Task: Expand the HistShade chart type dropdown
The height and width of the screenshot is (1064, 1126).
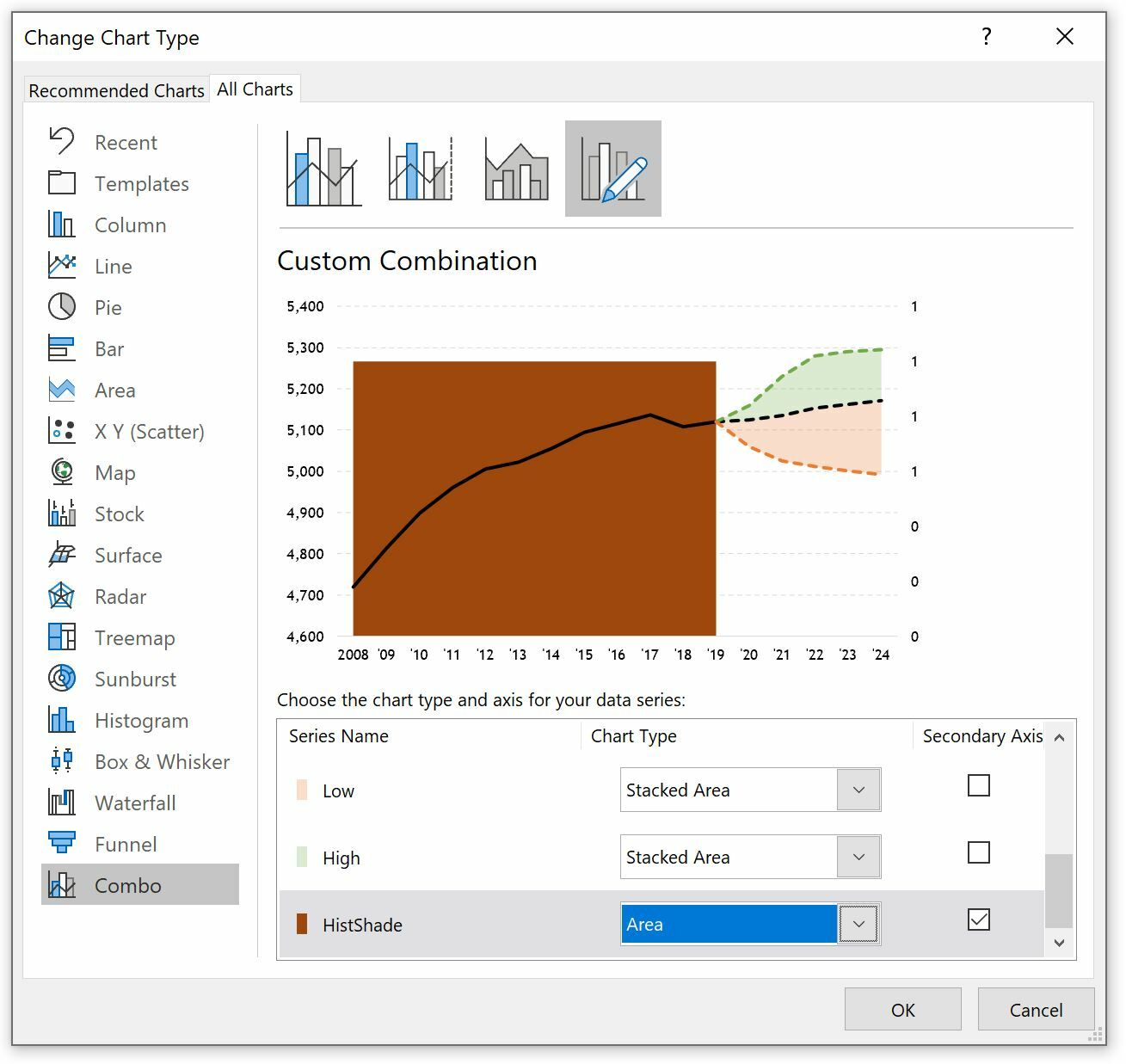Action: click(x=857, y=923)
